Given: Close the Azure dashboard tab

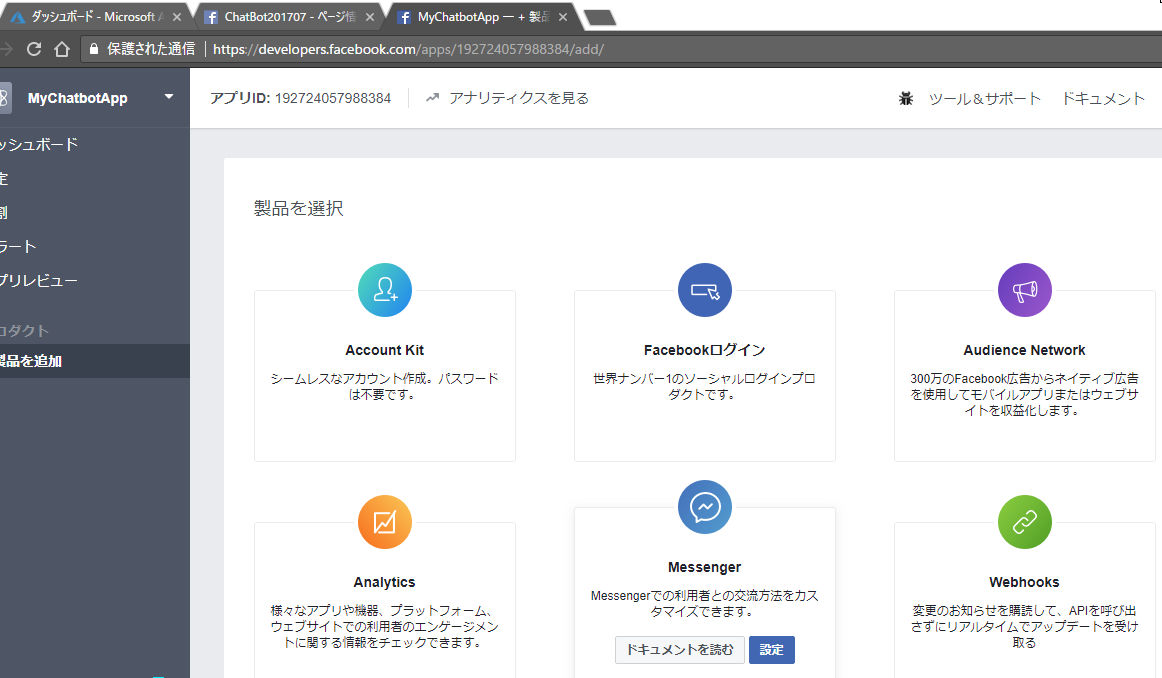Looking at the screenshot, I should coord(176,17).
